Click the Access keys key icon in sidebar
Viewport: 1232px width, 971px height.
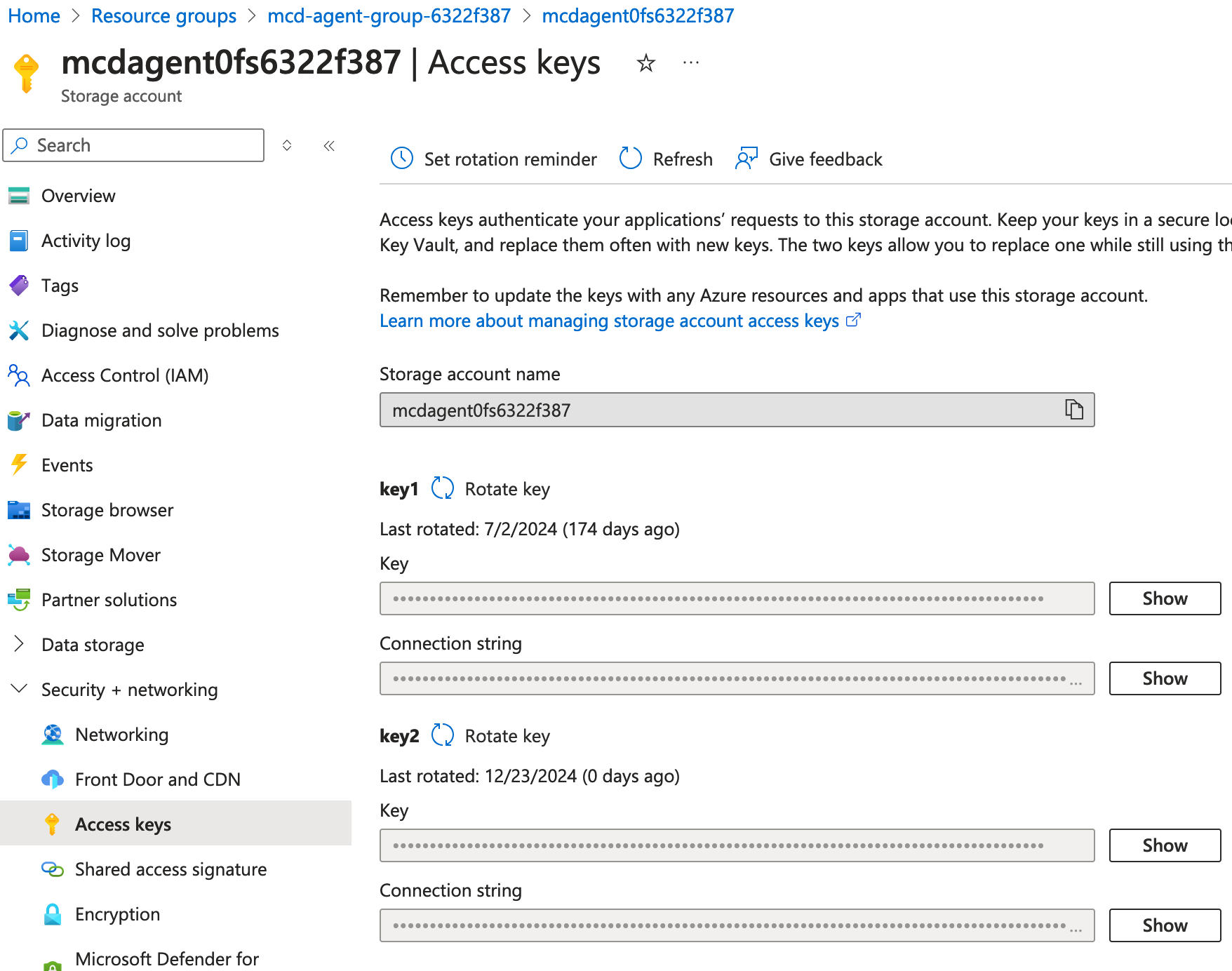click(53, 824)
